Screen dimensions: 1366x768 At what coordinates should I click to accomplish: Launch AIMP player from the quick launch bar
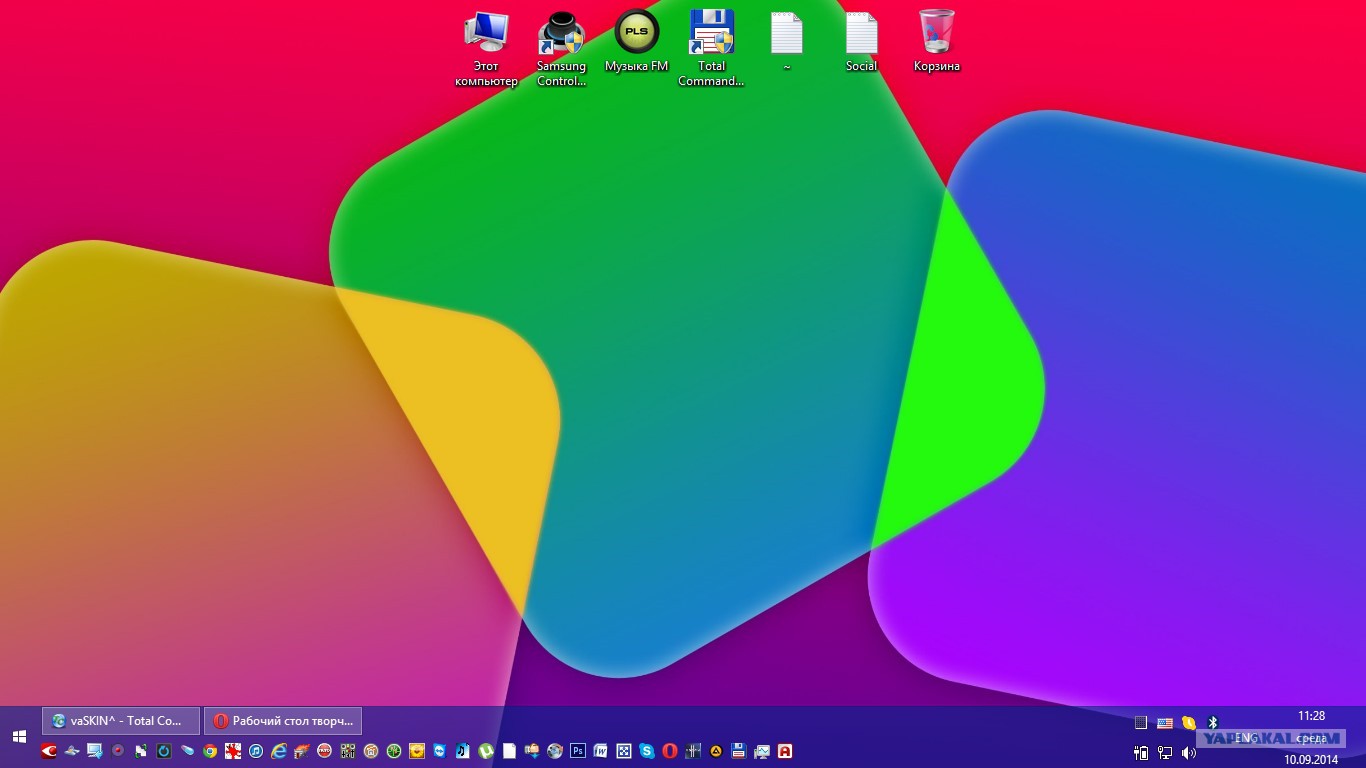click(716, 750)
